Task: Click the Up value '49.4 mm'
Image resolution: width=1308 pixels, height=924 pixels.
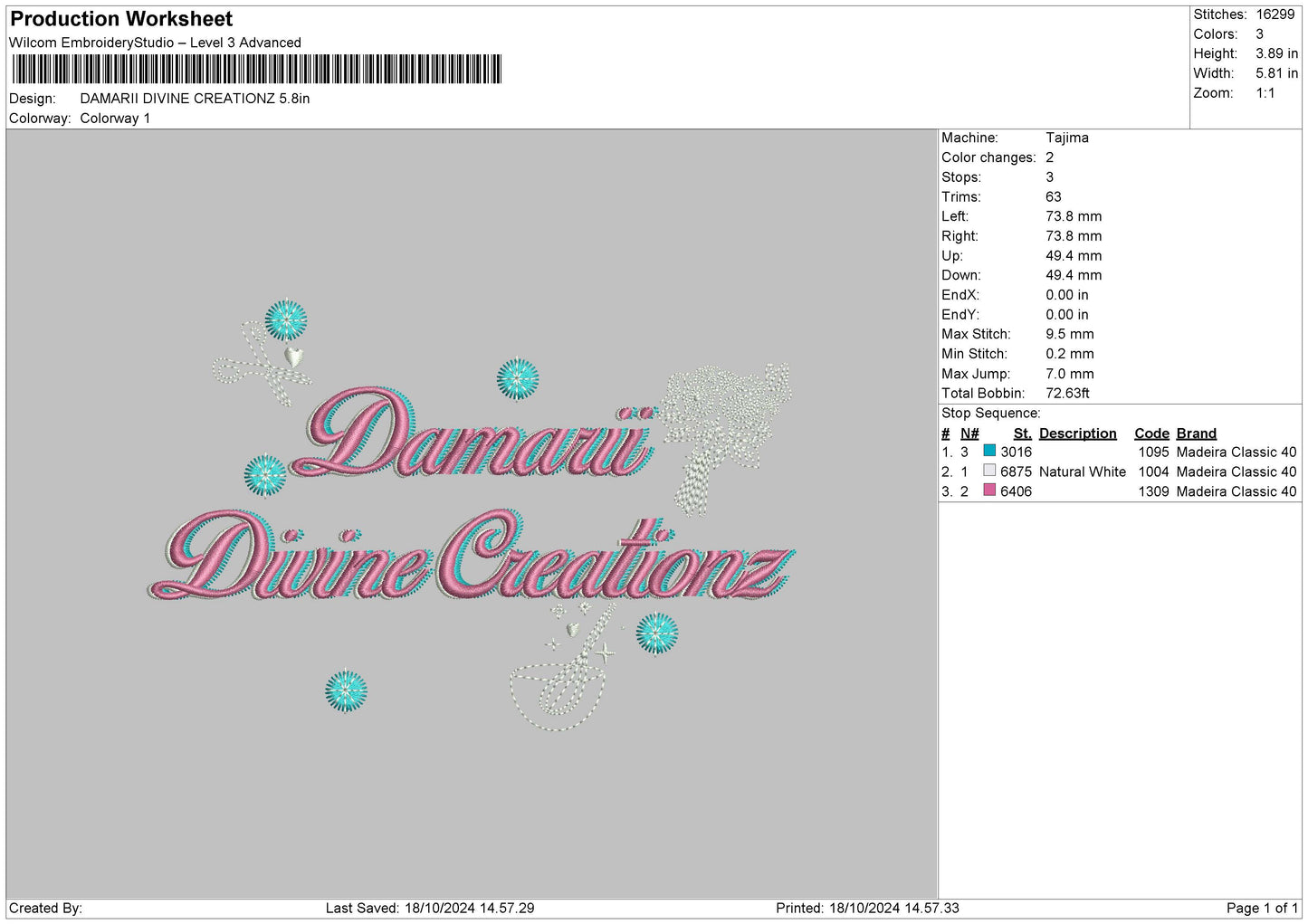Action: tap(1074, 255)
